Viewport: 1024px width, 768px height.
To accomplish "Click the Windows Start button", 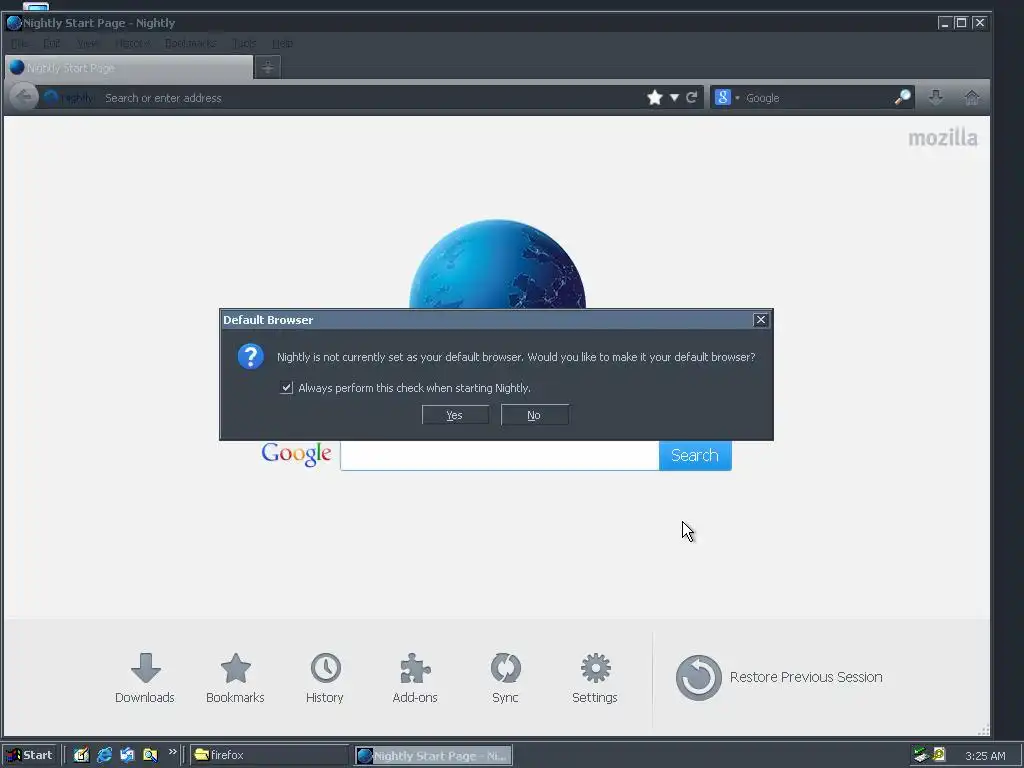I will (29, 755).
